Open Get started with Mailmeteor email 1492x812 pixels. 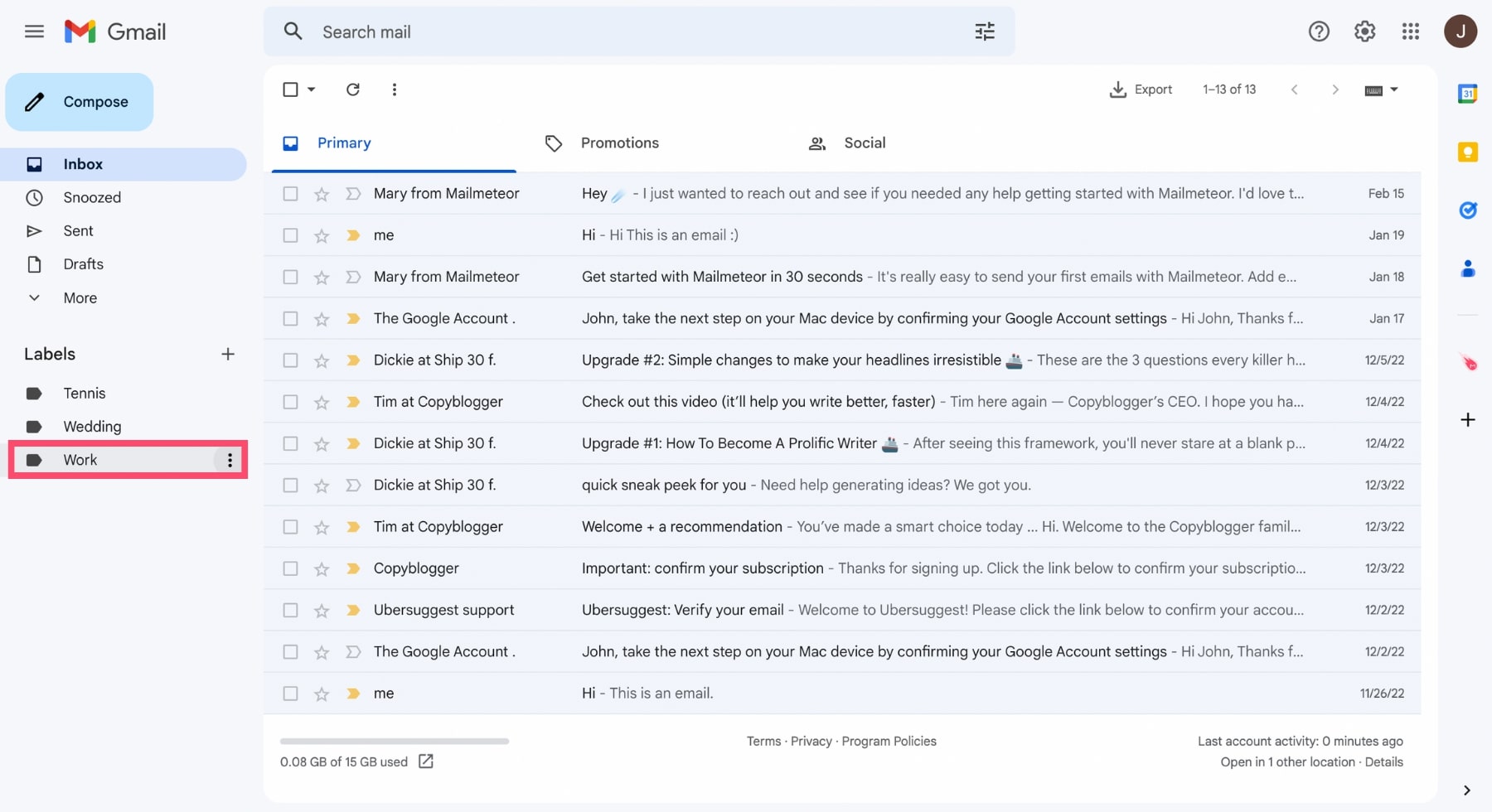click(842, 277)
